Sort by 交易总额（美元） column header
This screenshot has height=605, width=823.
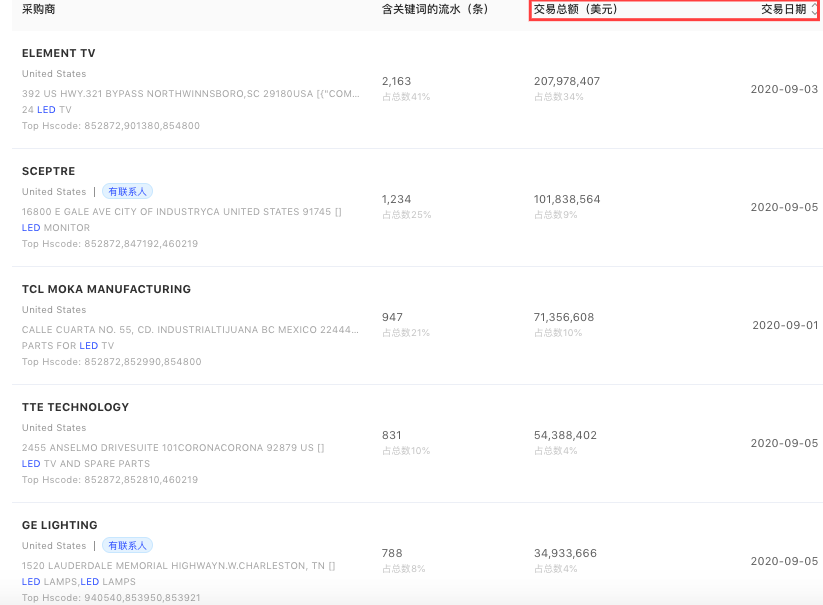click(x=575, y=9)
